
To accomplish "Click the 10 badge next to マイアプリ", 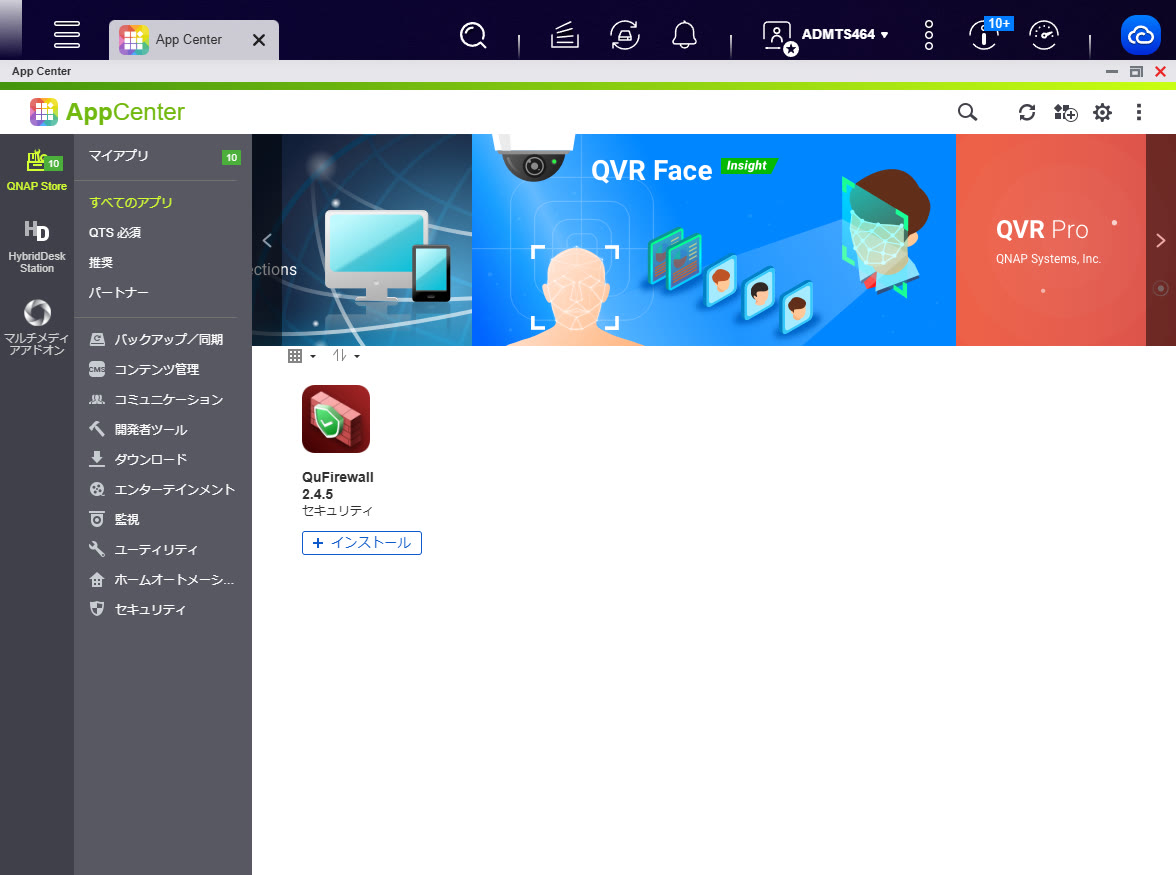I will coord(232,157).
